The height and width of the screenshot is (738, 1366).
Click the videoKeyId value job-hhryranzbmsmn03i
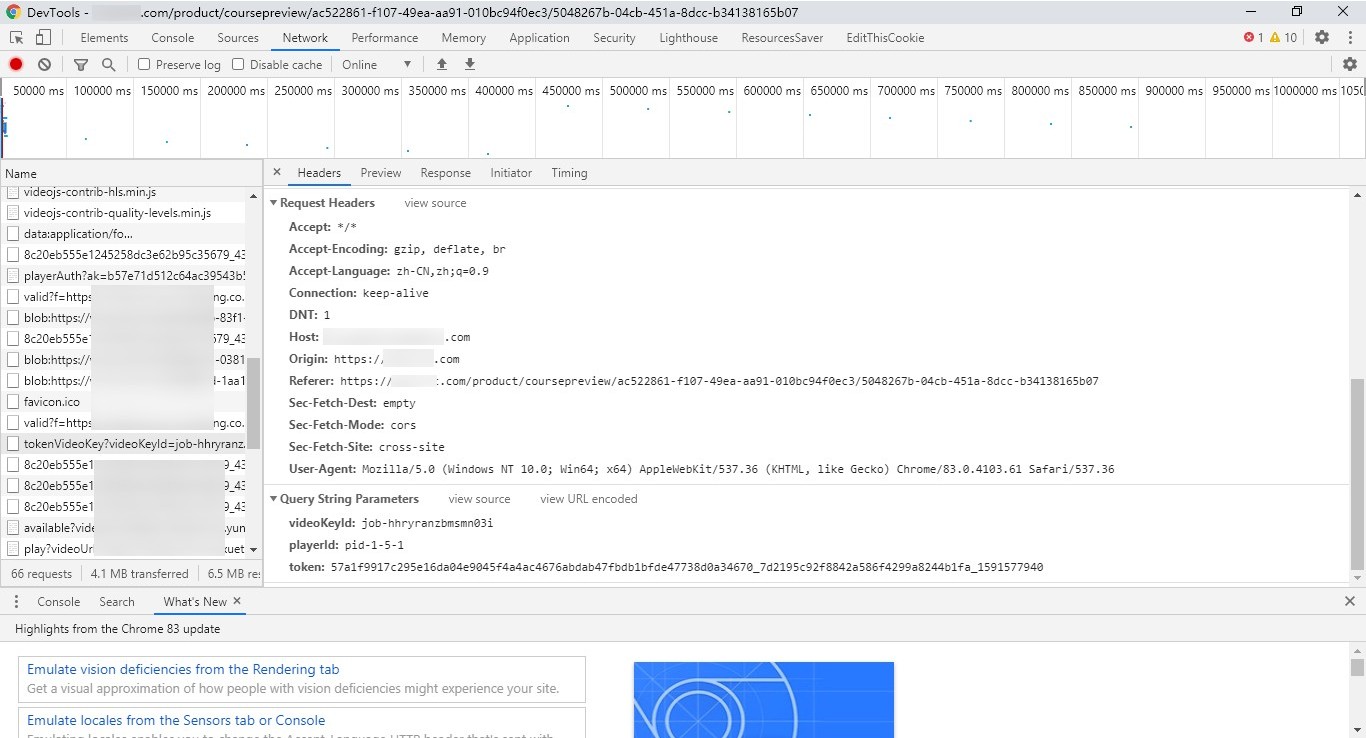pos(428,523)
